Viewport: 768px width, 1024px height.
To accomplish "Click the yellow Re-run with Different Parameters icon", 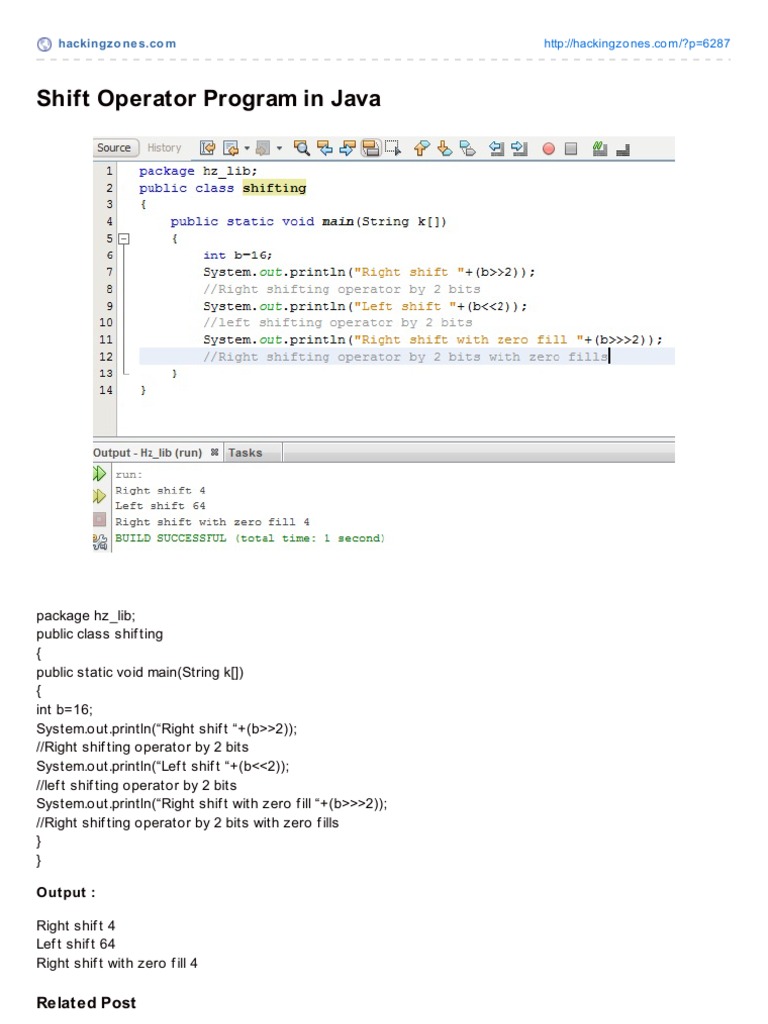I will (x=99, y=496).
